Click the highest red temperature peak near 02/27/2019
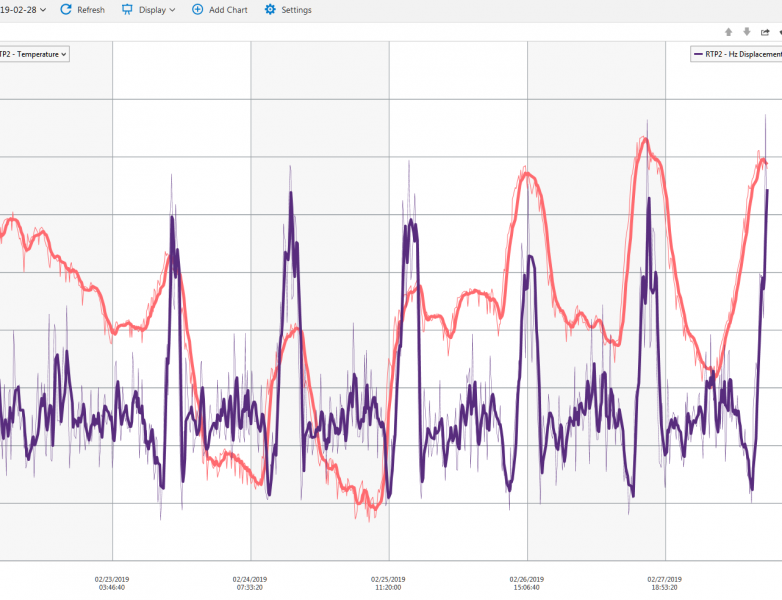 pos(646,141)
